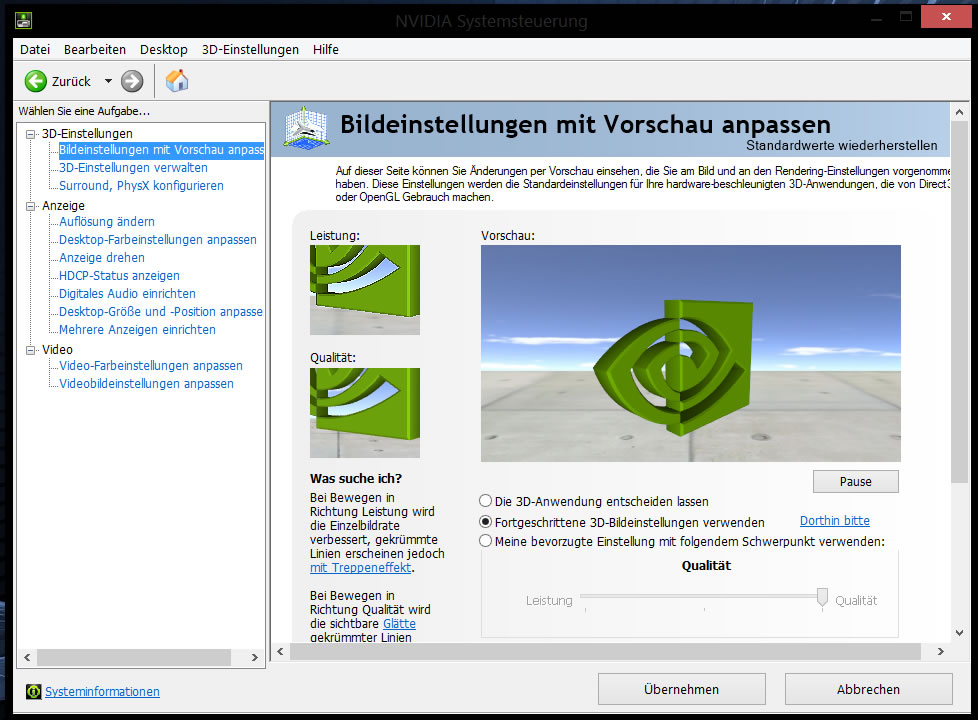Open the Bearbeiten menu
This screenshot has height=720, width=978.
95,49
